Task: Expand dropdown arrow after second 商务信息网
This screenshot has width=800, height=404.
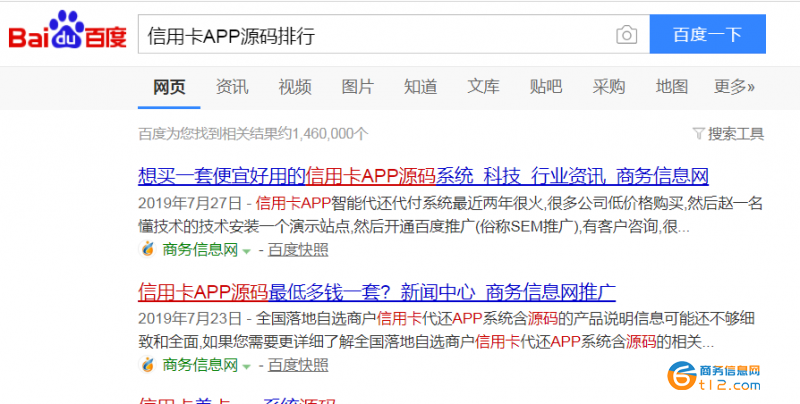Action: pos(246,367)
